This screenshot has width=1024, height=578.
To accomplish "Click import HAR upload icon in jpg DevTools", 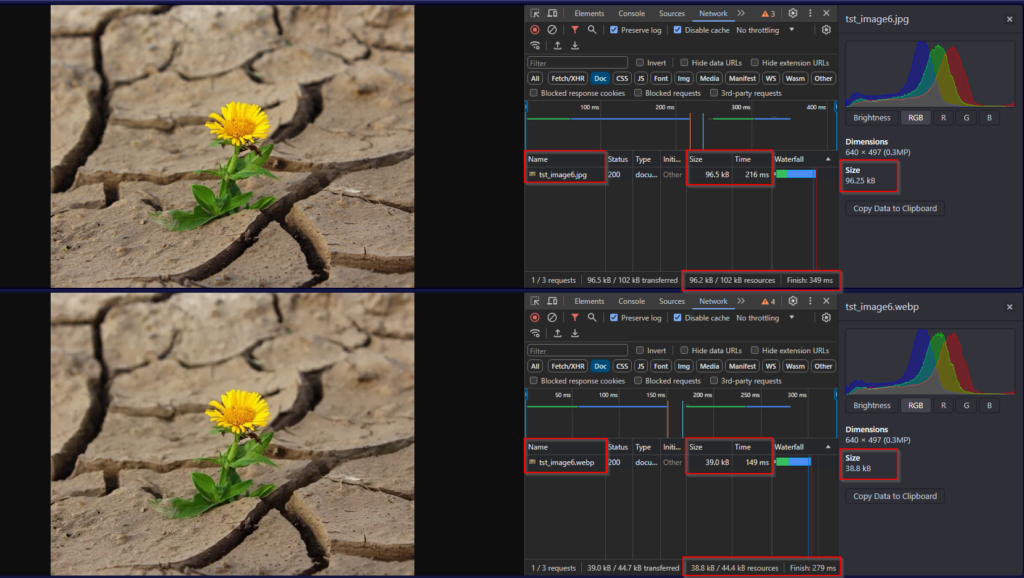I will pos(558,46).
